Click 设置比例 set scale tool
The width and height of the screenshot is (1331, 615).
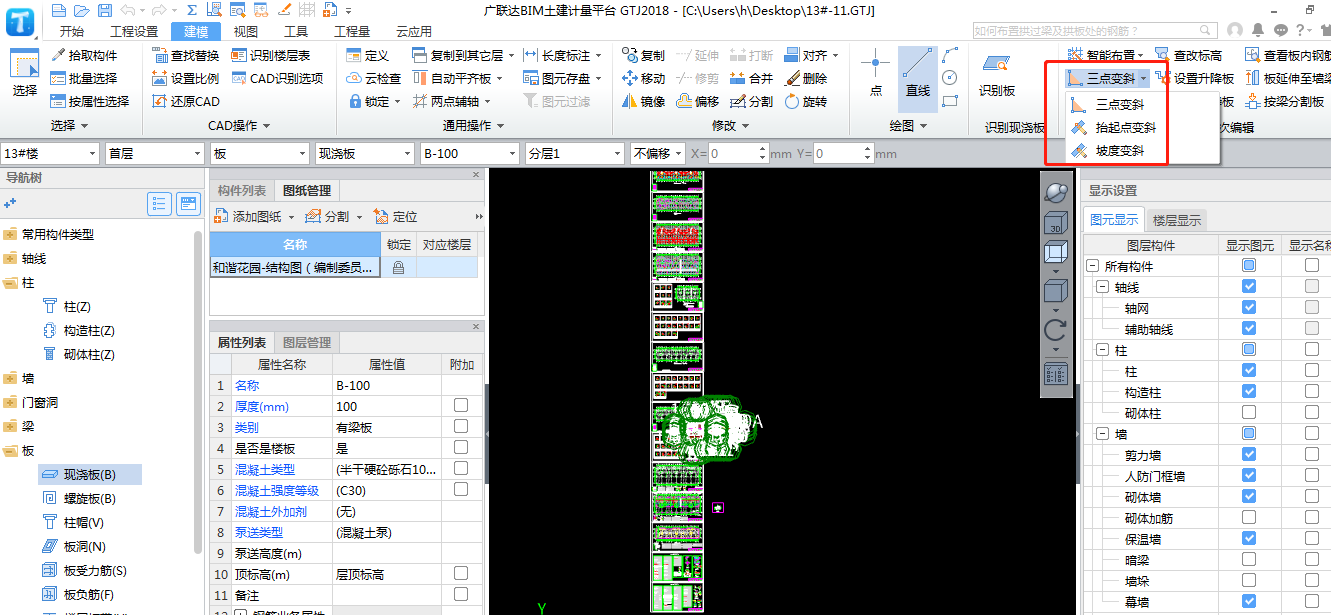pos(185,78)
